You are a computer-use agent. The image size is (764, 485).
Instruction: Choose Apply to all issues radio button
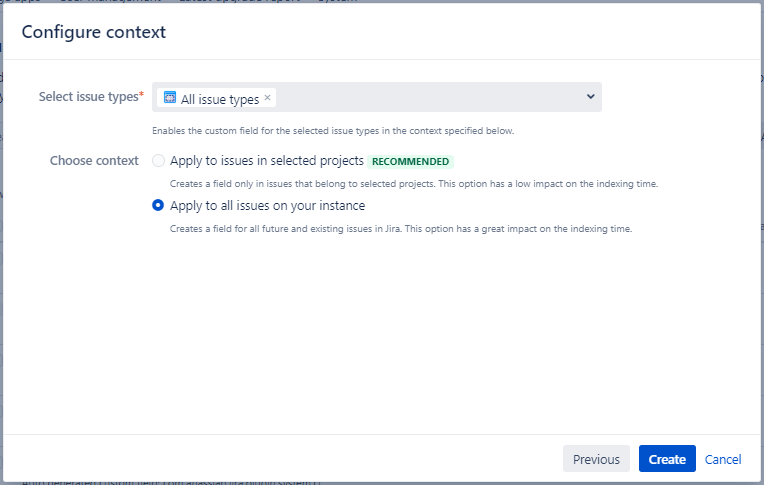click(x=158, y=206)
